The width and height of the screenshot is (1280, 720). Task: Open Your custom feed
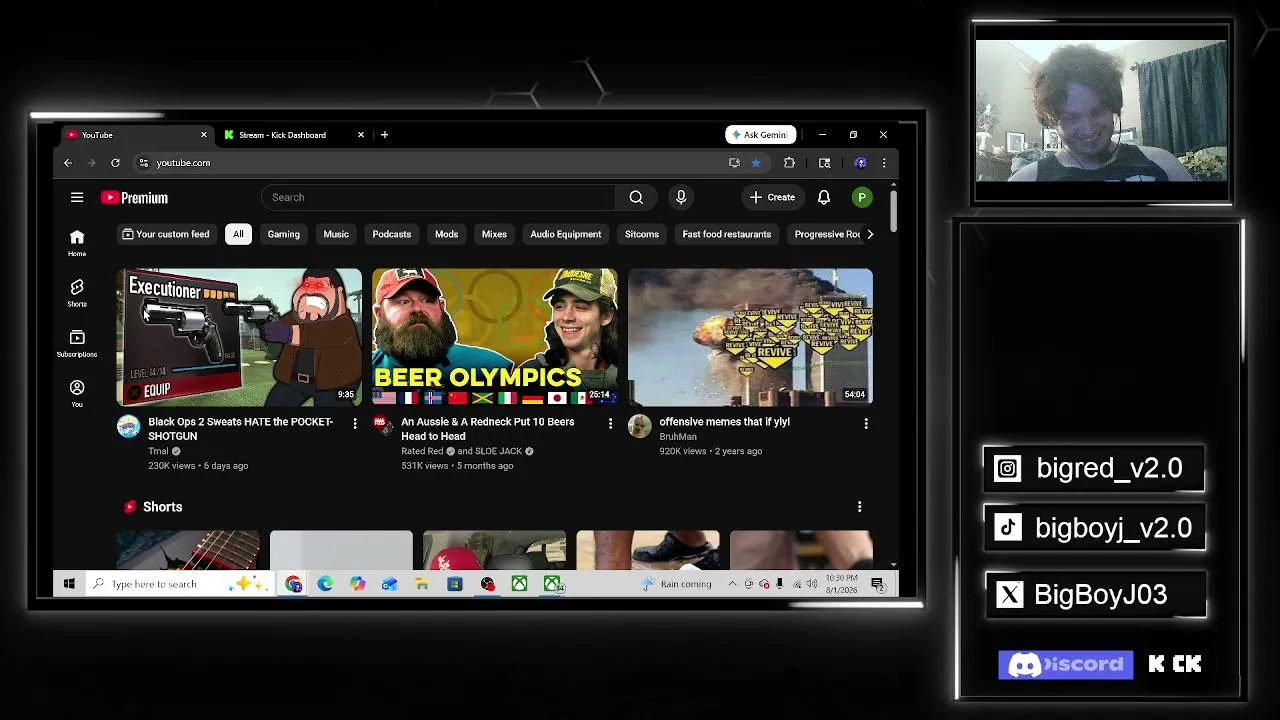click(166, 234)
